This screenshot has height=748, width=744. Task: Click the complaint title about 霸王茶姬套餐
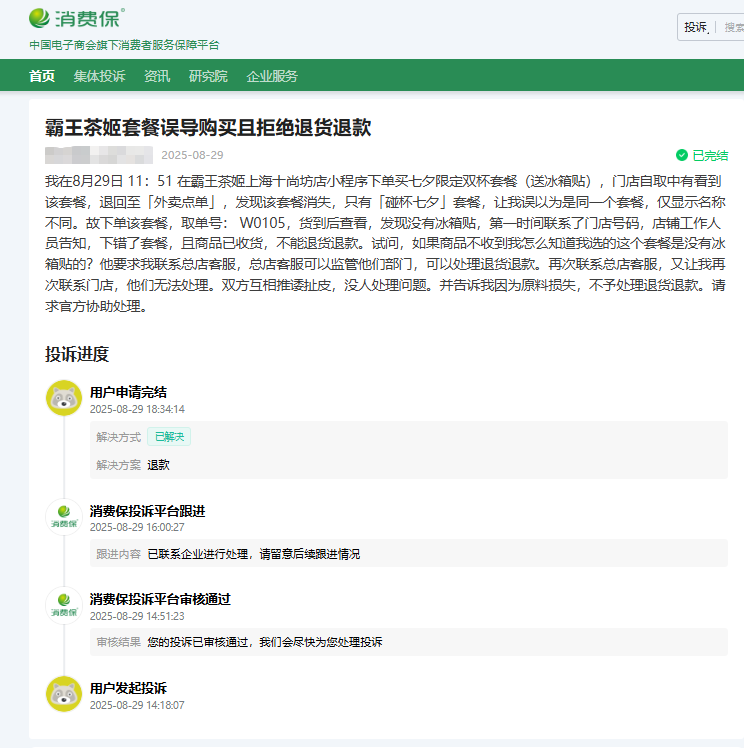pyautogui.click(x=208, y=127)
